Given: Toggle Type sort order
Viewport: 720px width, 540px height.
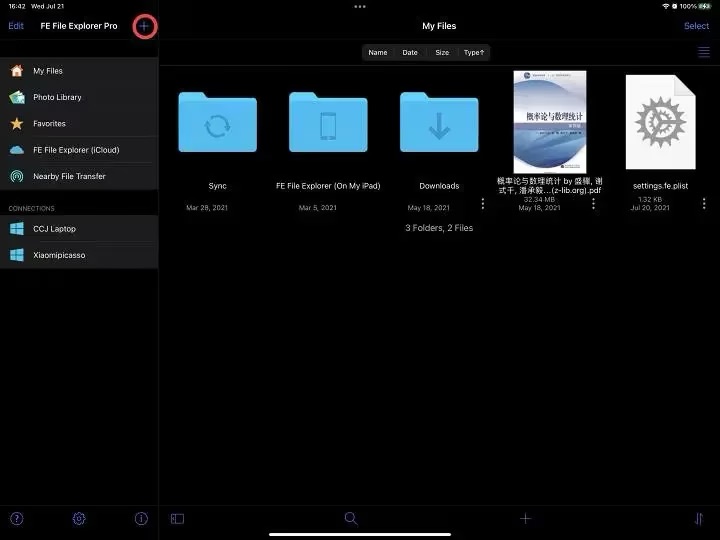Looking at the screenshot, I should [x=473, y=52].
